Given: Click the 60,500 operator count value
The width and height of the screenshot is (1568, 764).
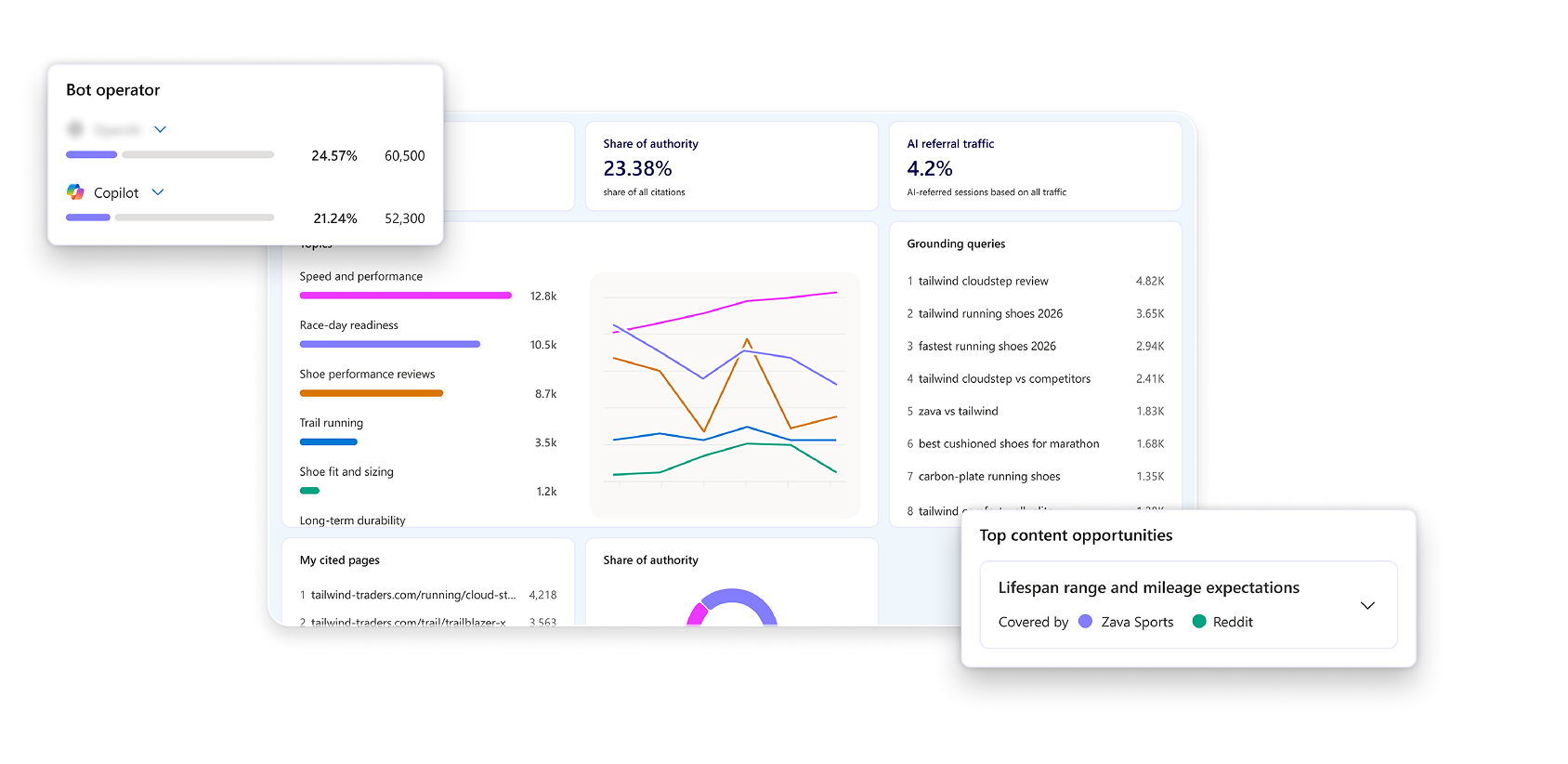Looking at the screenshot, I should pos(405,156).
